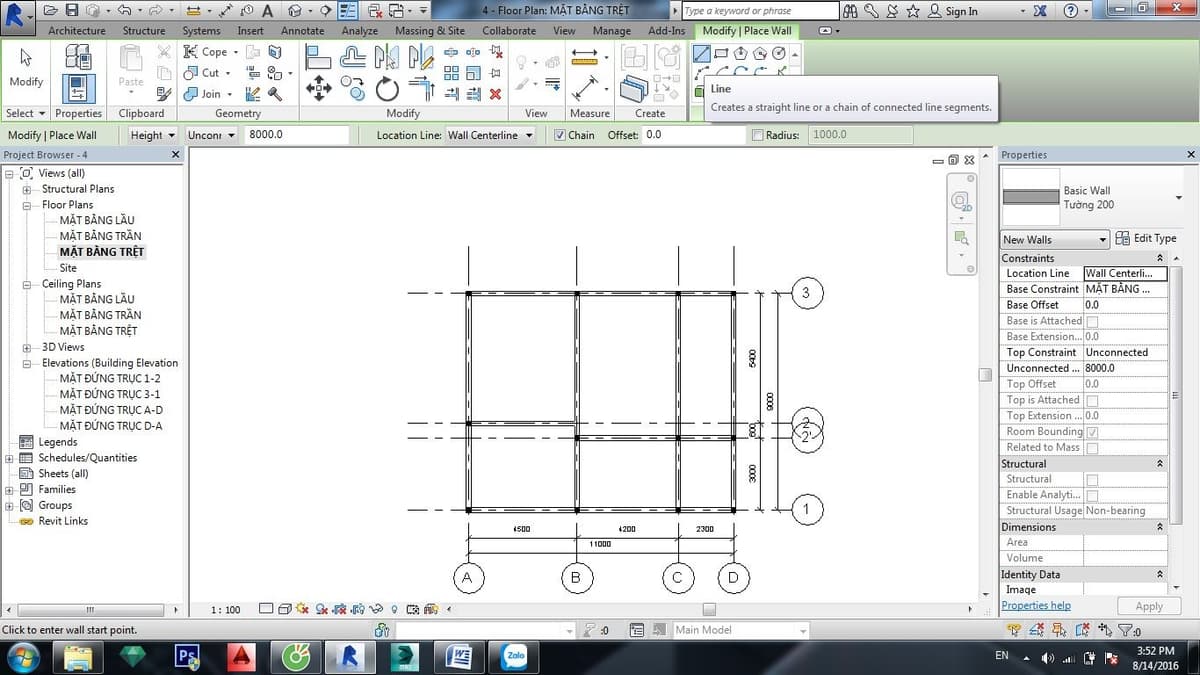Viewport: 1200px width, 675px height.
Task: Click the Align tool icon
Action: coord(318,58)
